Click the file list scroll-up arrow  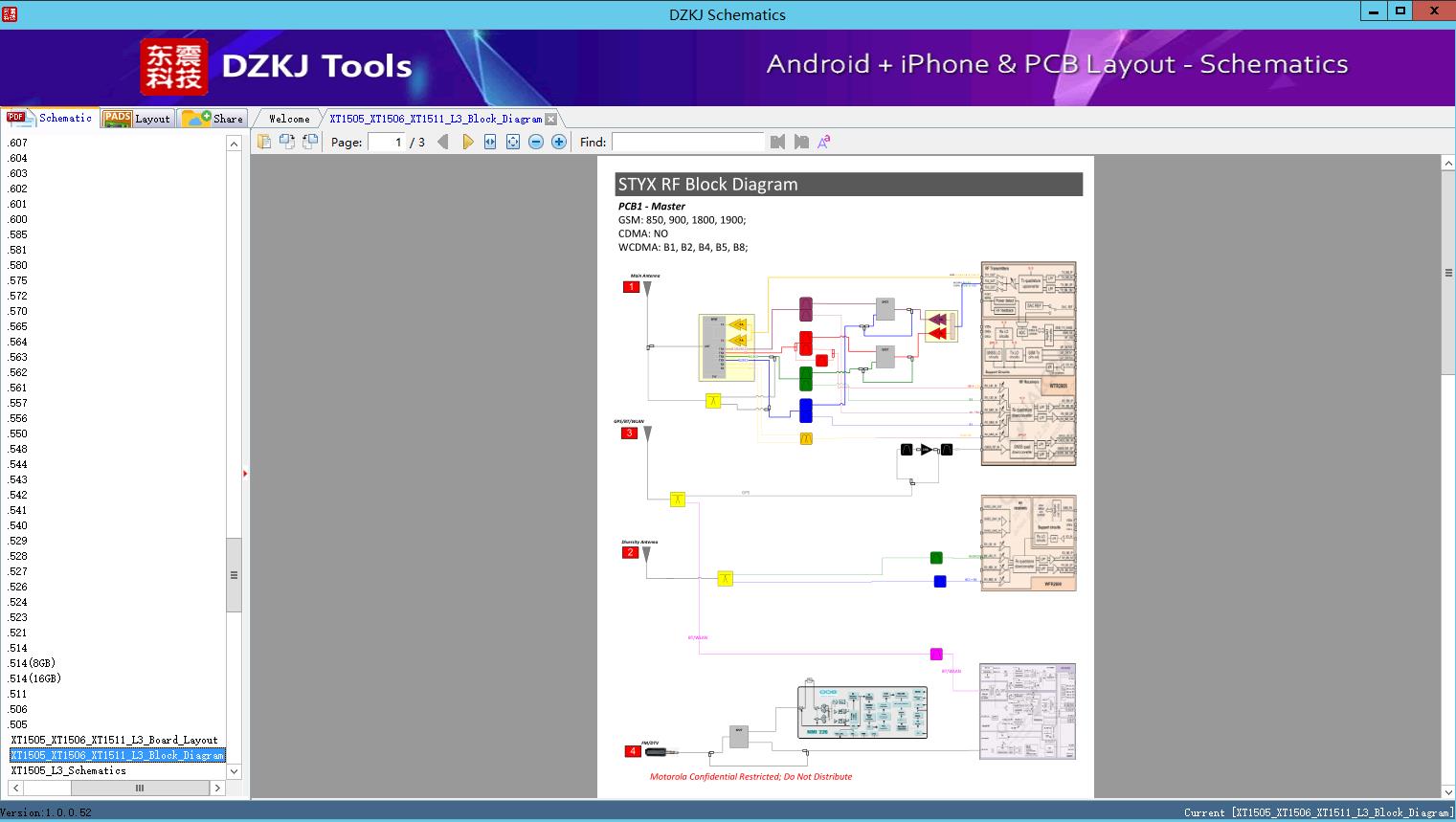point(234,144)
